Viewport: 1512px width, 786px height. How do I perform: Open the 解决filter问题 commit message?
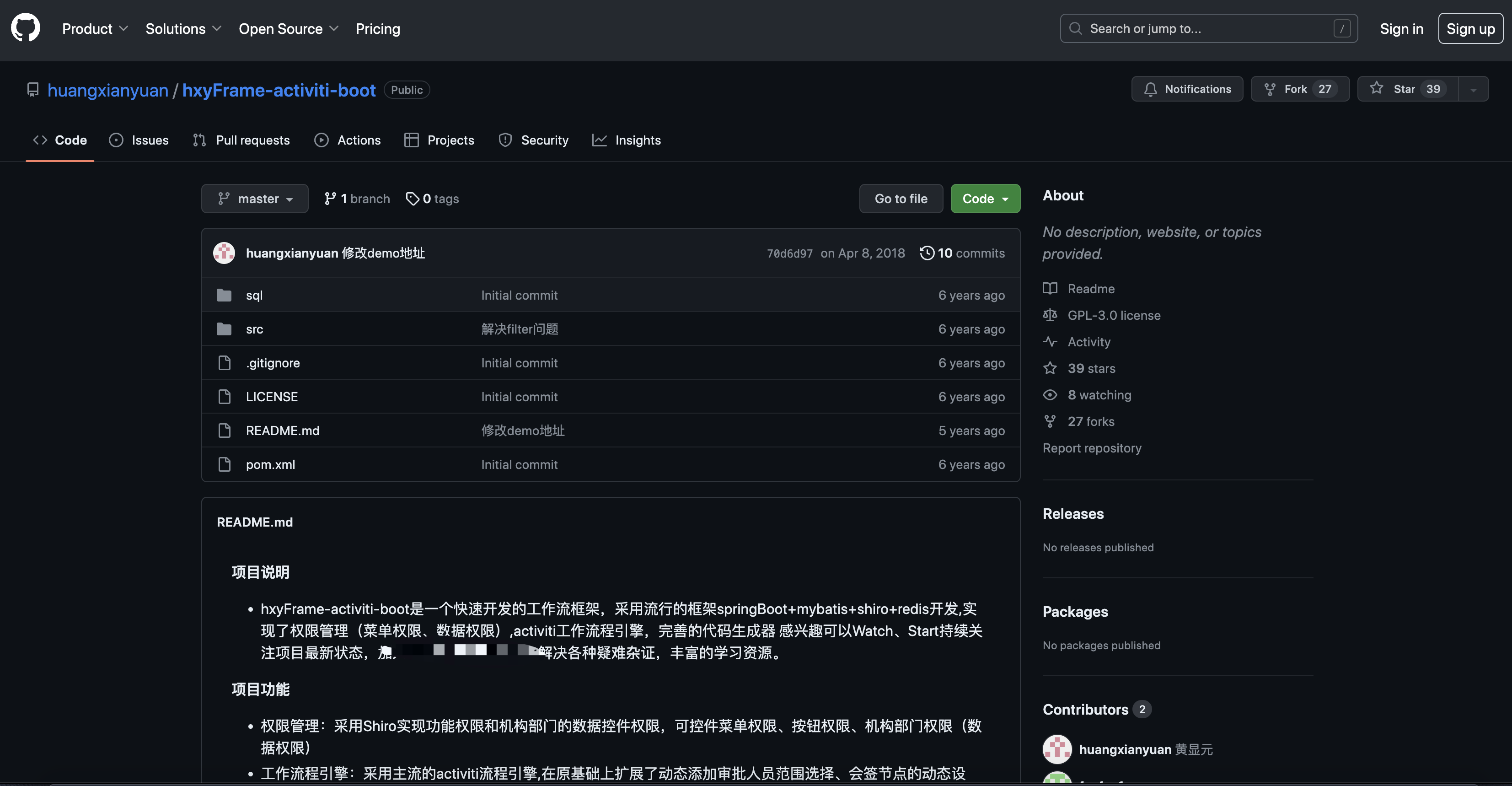(520, 329)
